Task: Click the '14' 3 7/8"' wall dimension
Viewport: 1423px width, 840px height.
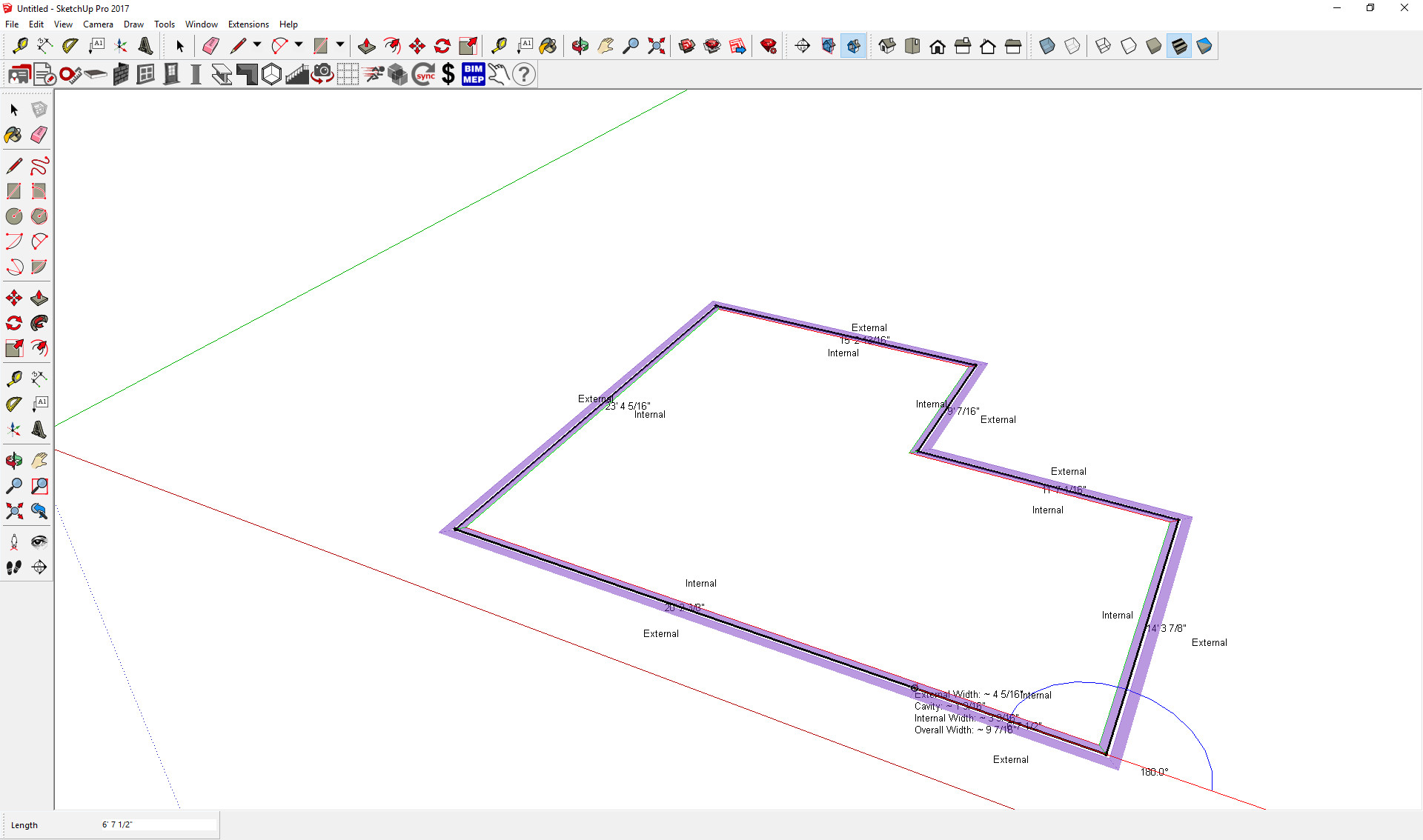Action: tap(1167, 628)
